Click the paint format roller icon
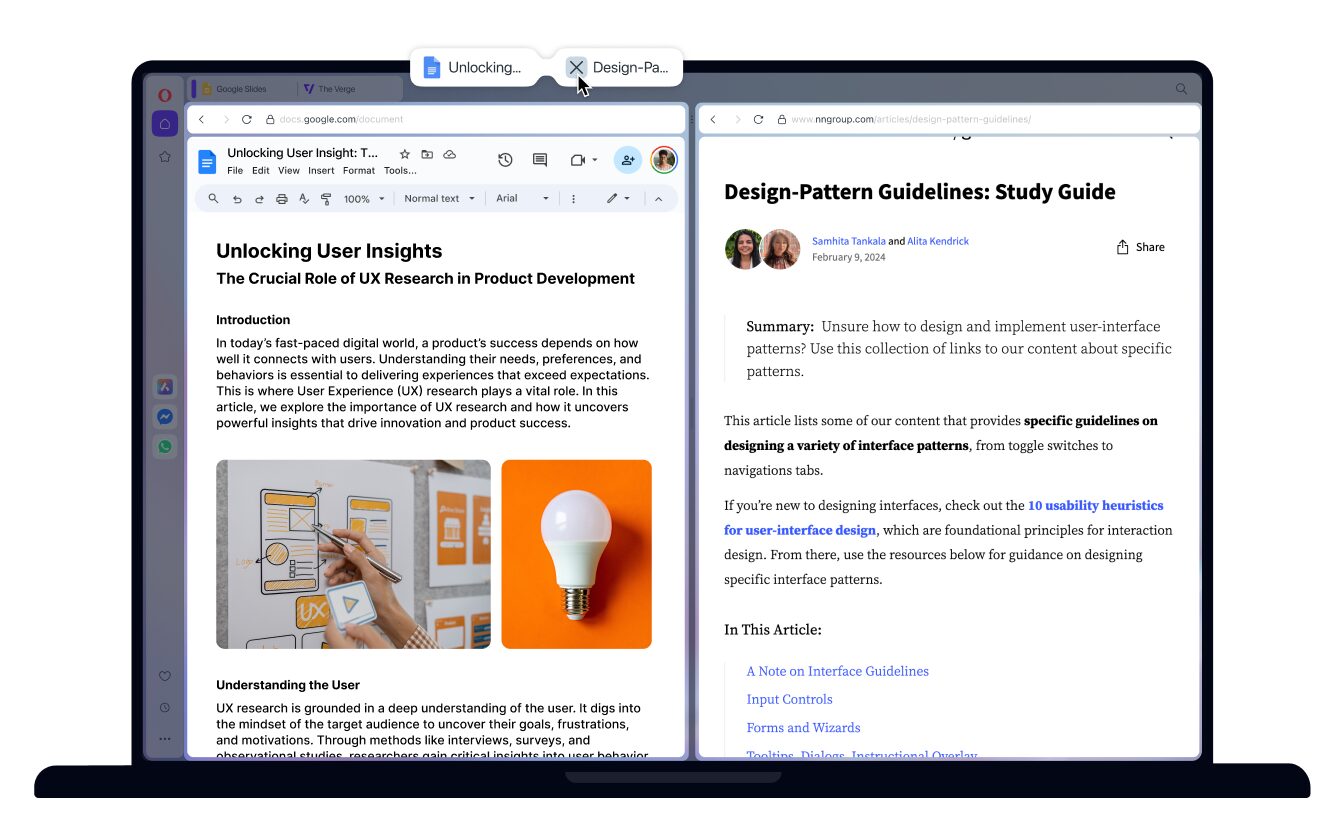The height and width of the screenshot is (840, 1344). tap(326, 199)
